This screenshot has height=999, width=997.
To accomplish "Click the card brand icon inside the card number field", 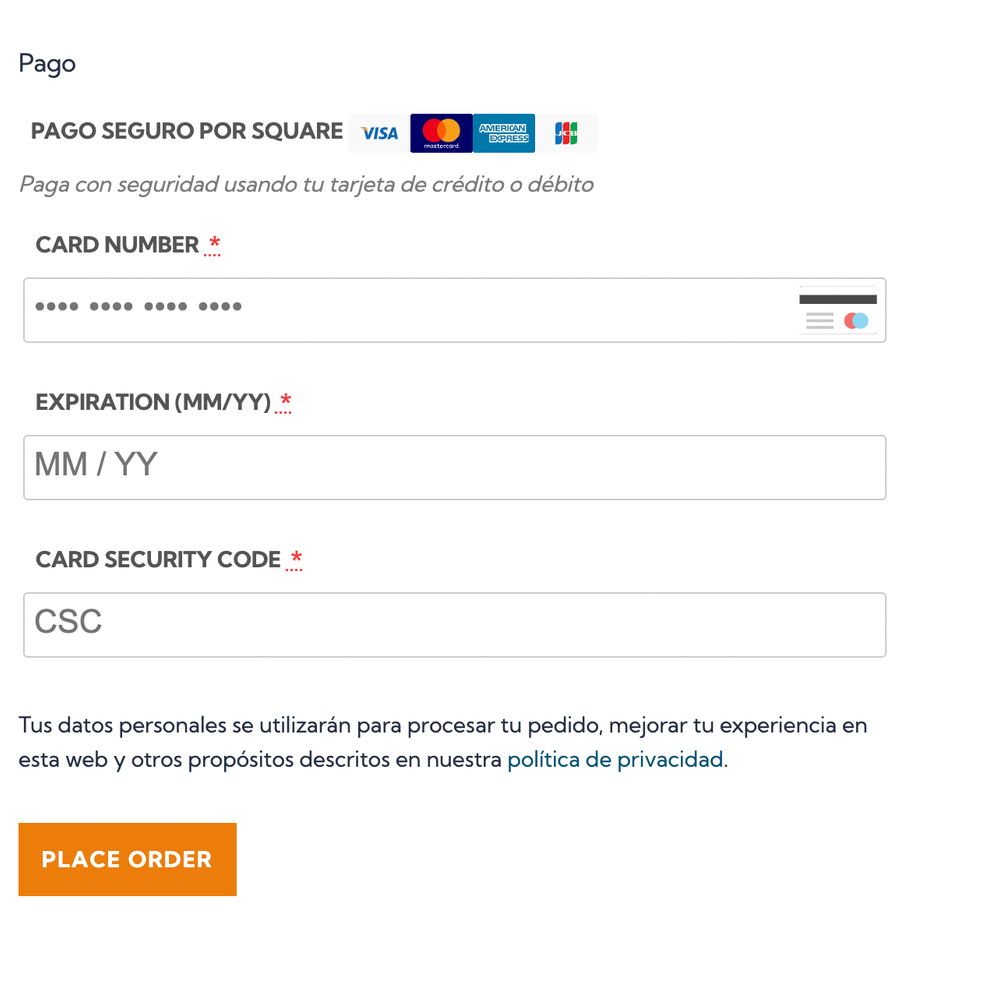I will coord(838,310).
